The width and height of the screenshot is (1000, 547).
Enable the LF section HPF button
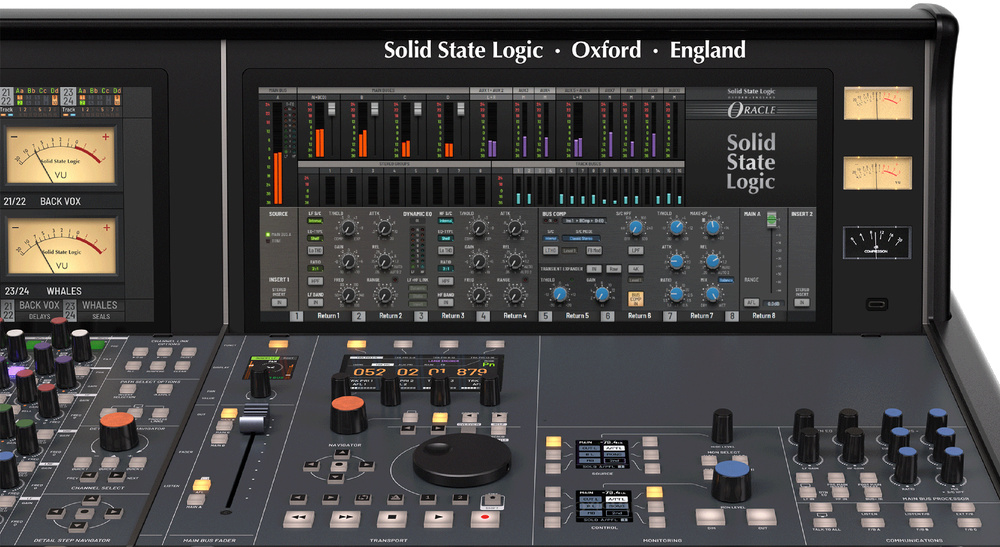tap(316, 281)
